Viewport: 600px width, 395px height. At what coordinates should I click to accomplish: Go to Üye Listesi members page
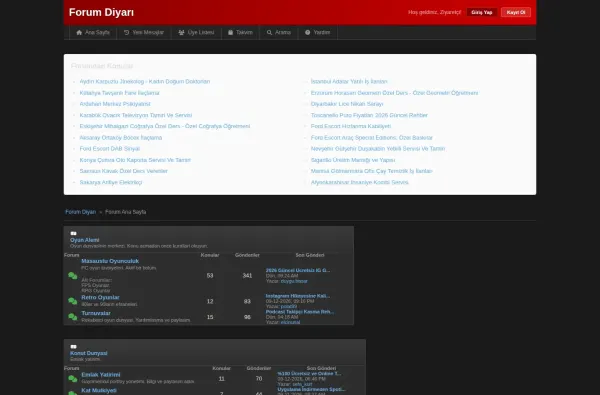tap(196, 33)
